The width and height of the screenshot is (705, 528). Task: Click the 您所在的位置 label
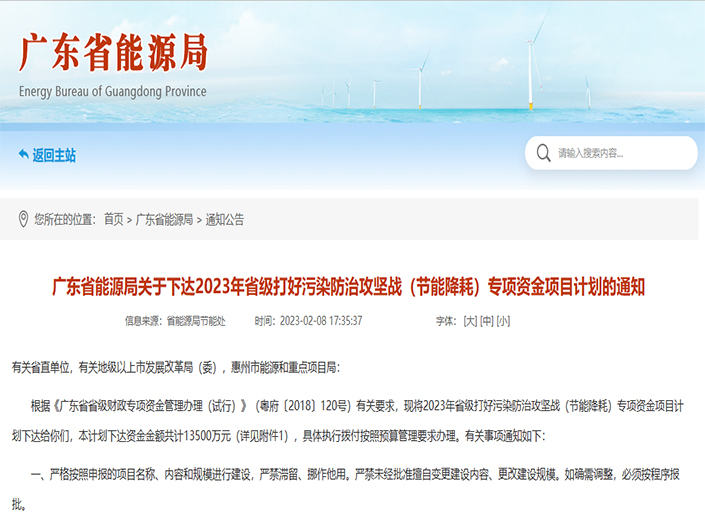[64, 219]
